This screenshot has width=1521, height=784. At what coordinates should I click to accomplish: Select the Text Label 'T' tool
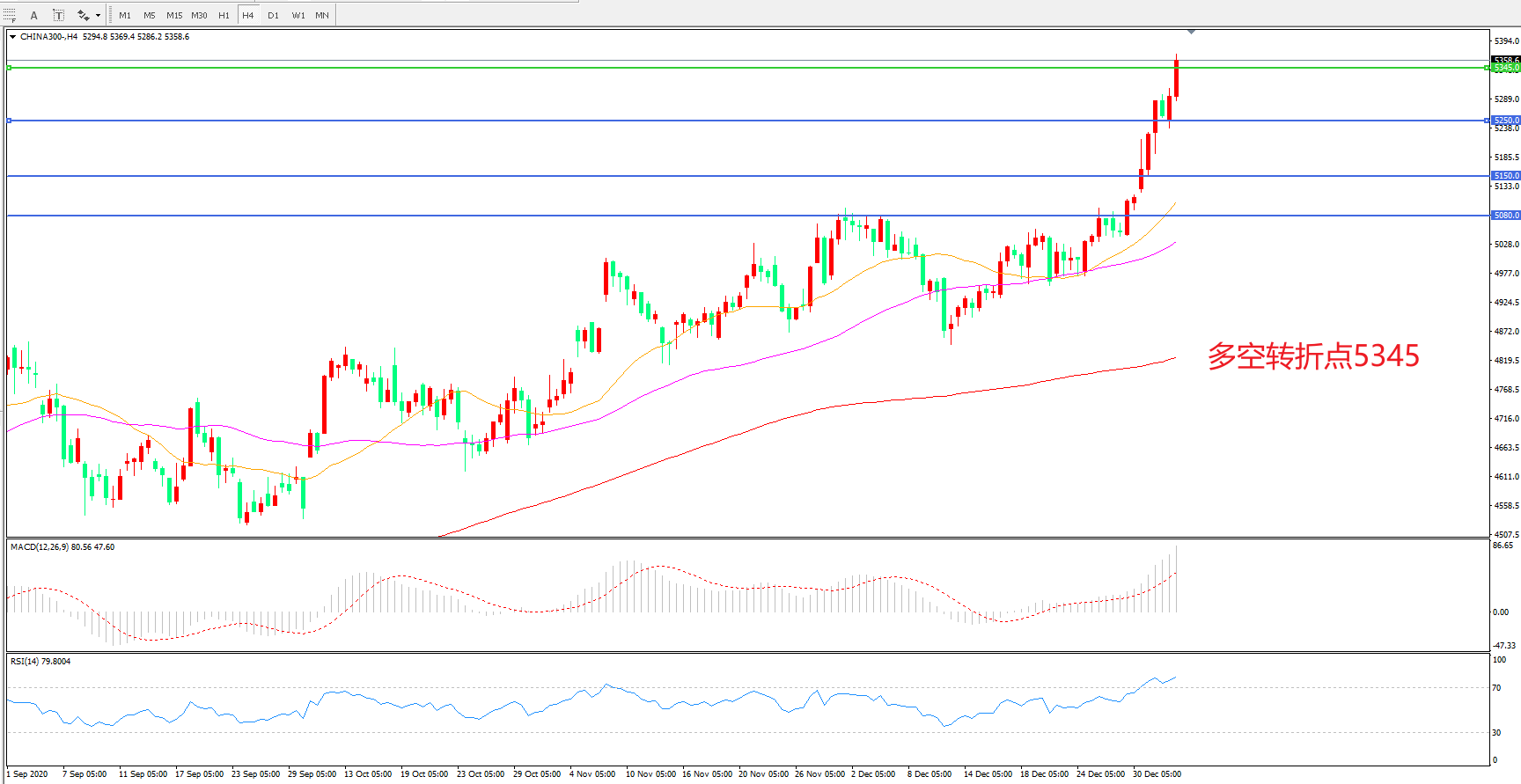click(58, 15)
